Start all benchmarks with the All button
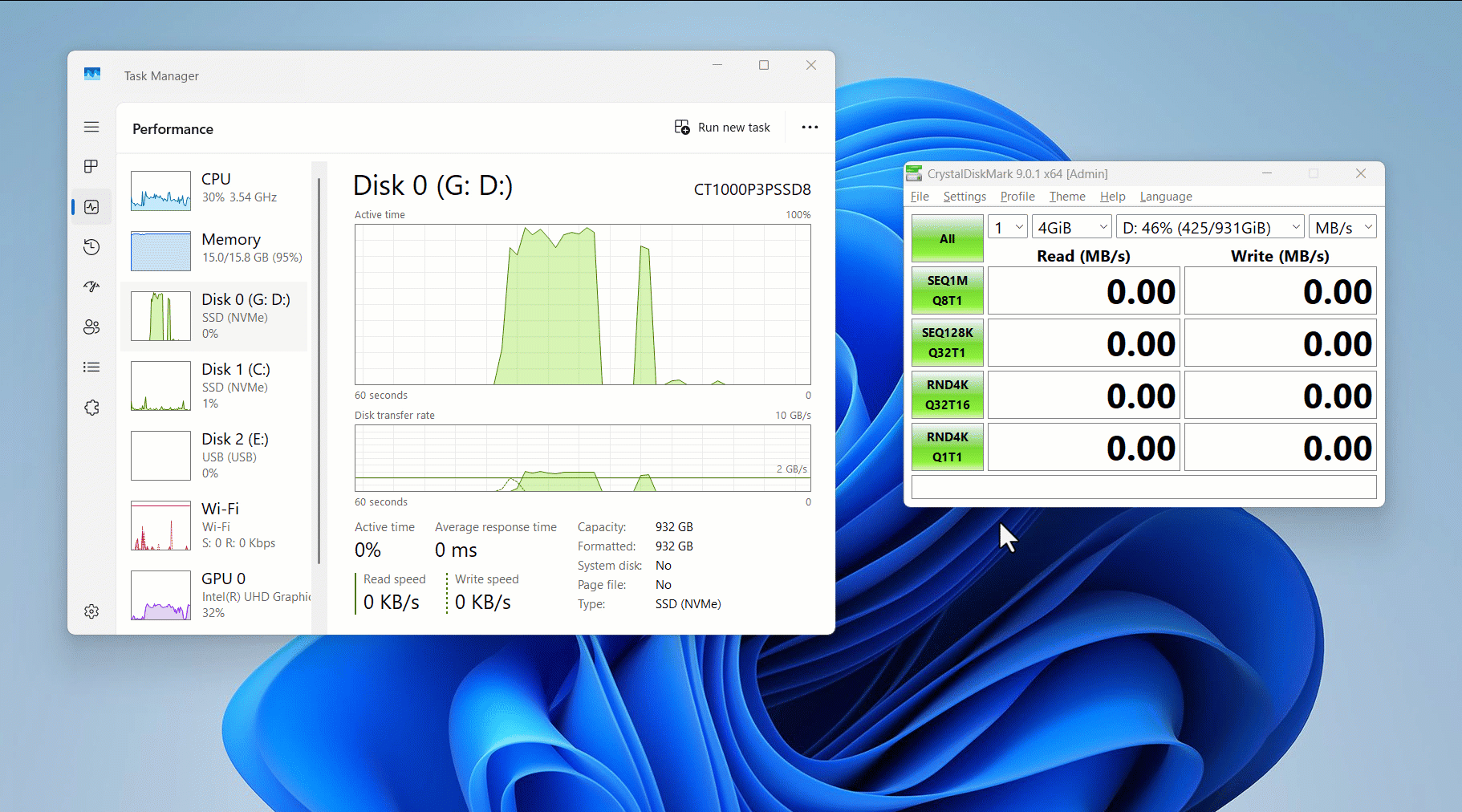 tap(947, 238)
